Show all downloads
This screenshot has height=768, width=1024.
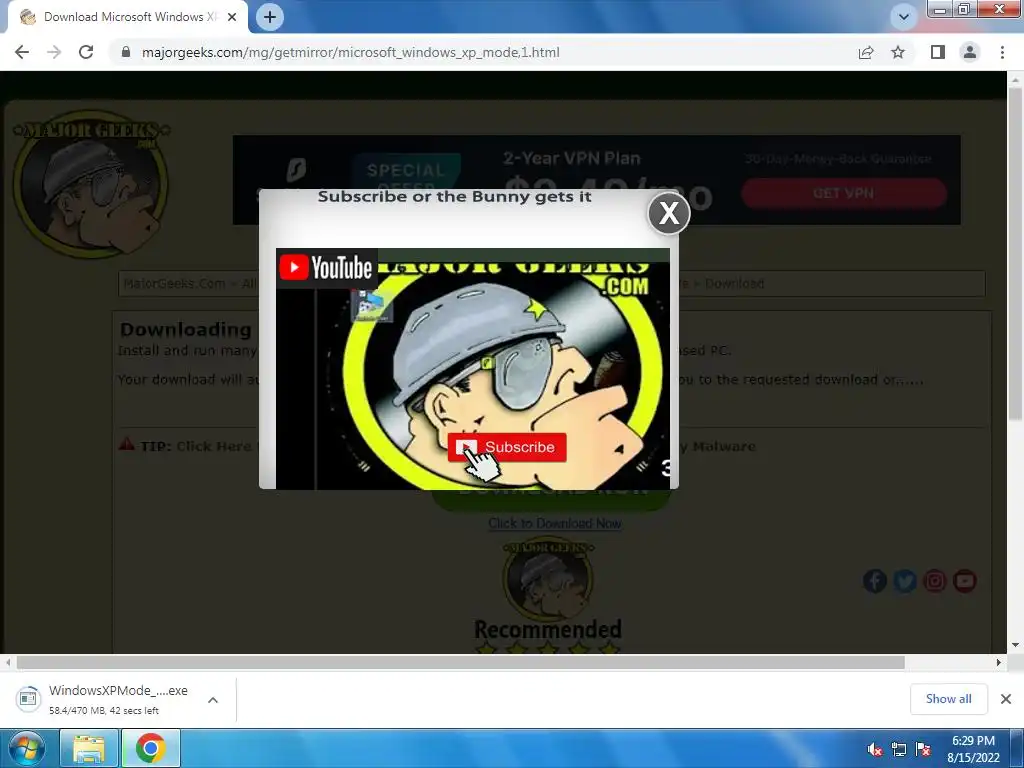click(948, 699)
